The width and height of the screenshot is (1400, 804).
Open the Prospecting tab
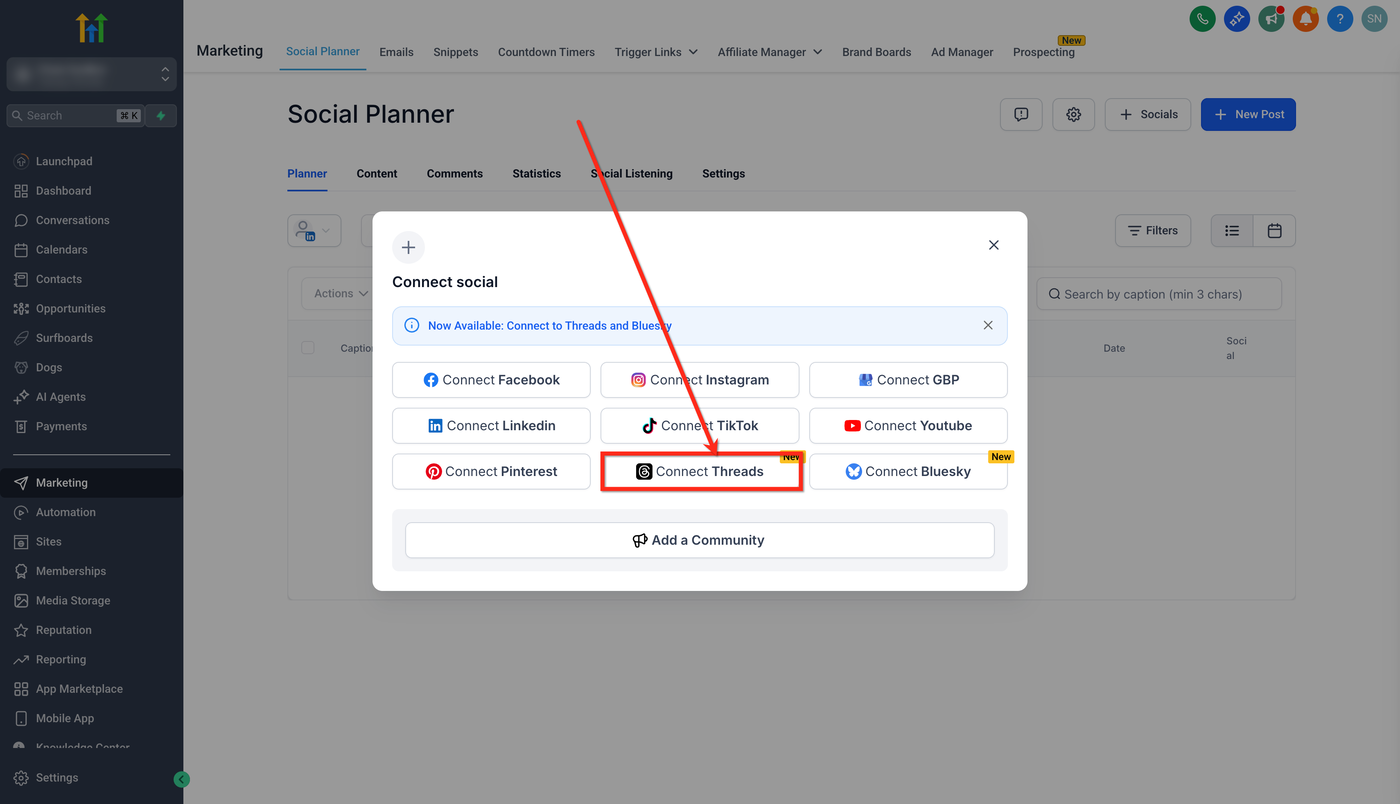[1044, 52]
